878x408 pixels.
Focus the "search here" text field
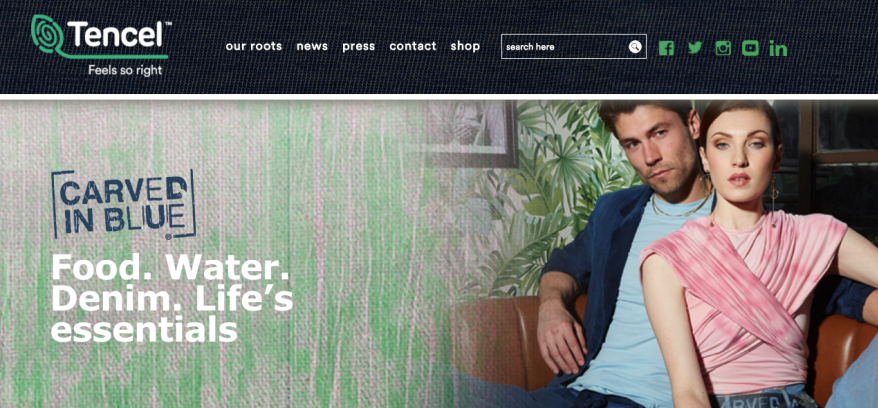pos(573,46)
